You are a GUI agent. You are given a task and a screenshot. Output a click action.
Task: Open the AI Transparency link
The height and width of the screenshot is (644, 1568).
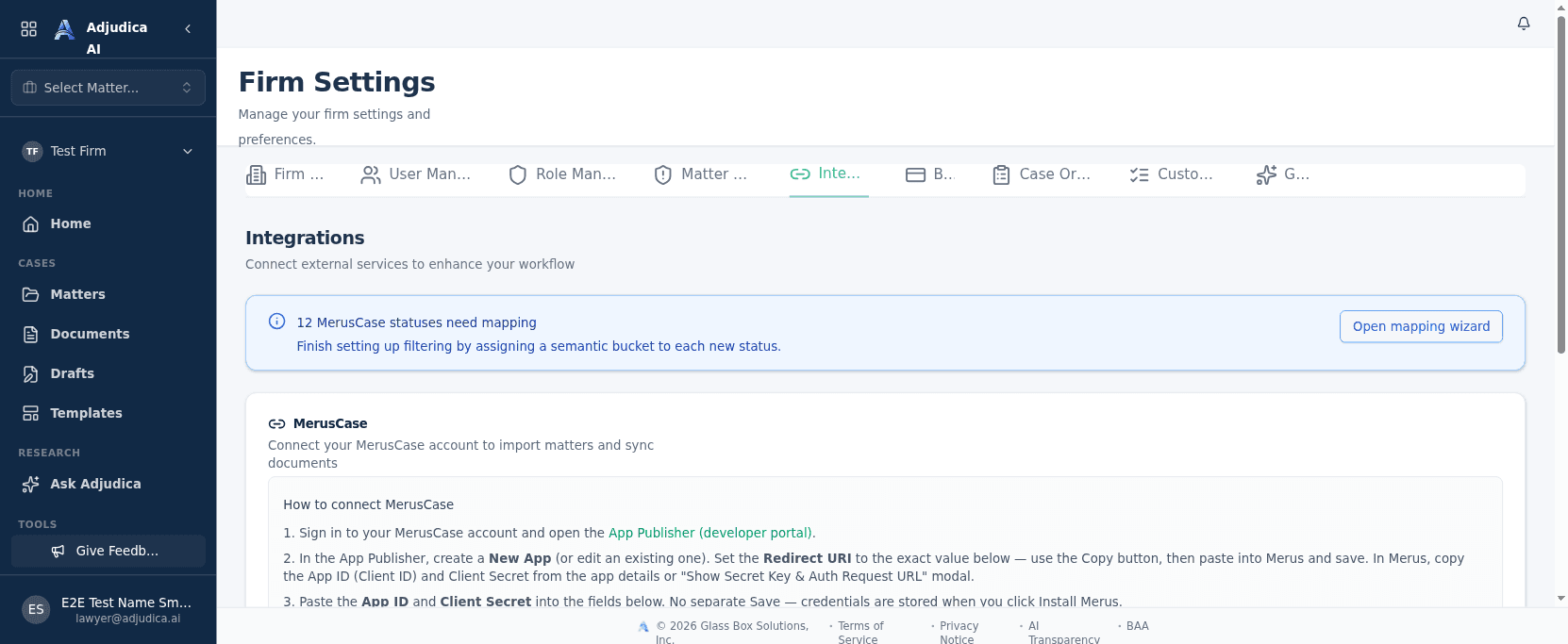pyautogui.click(x=1063, y=633)
